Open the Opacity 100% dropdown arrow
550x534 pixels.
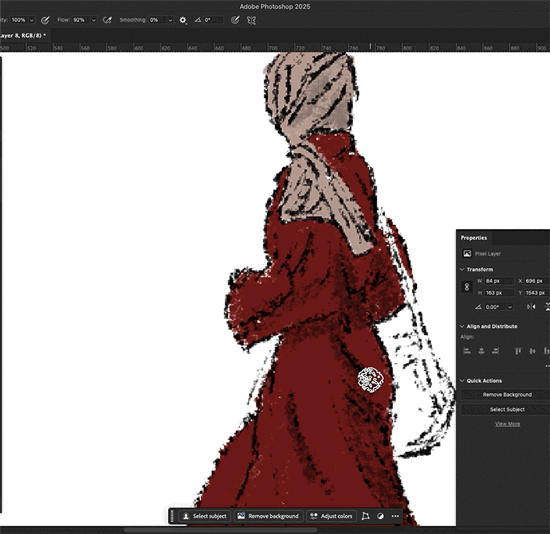32,20
